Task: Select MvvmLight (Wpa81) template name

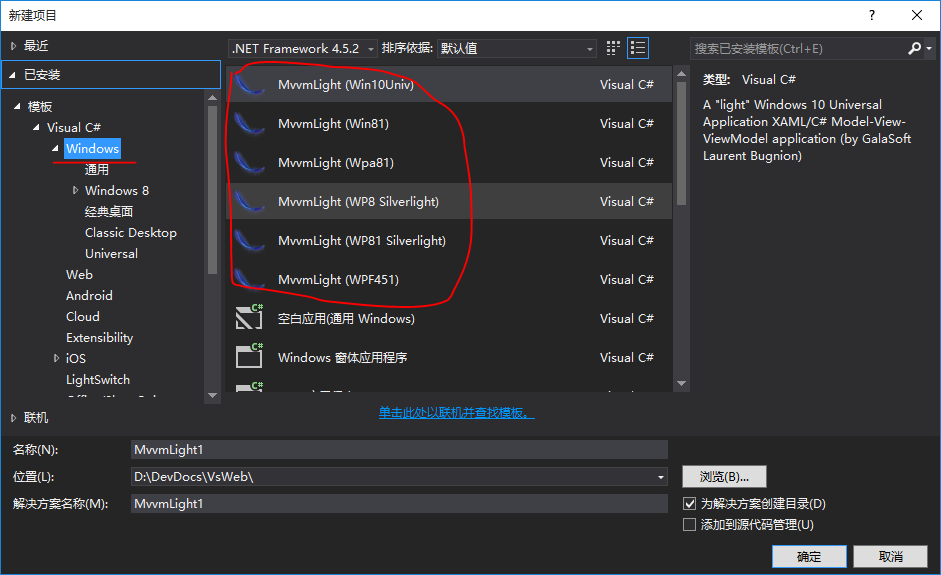Action: 335,163
